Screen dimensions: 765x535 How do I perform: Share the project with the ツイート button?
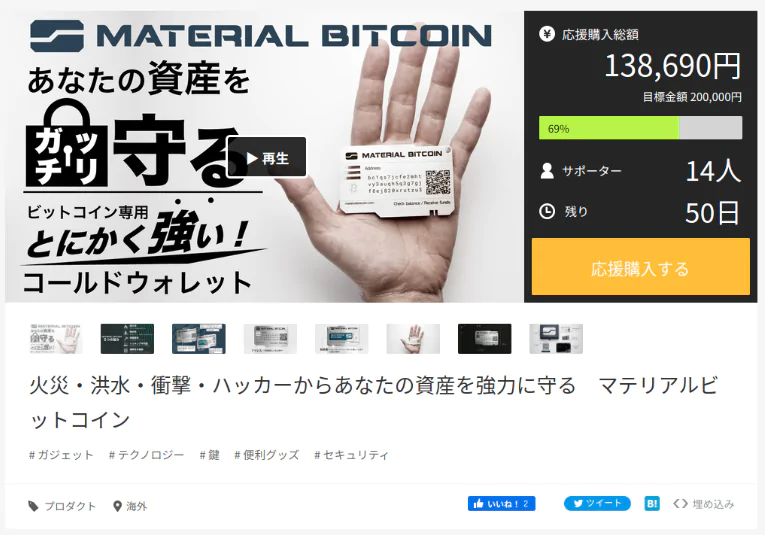[597, 504]
